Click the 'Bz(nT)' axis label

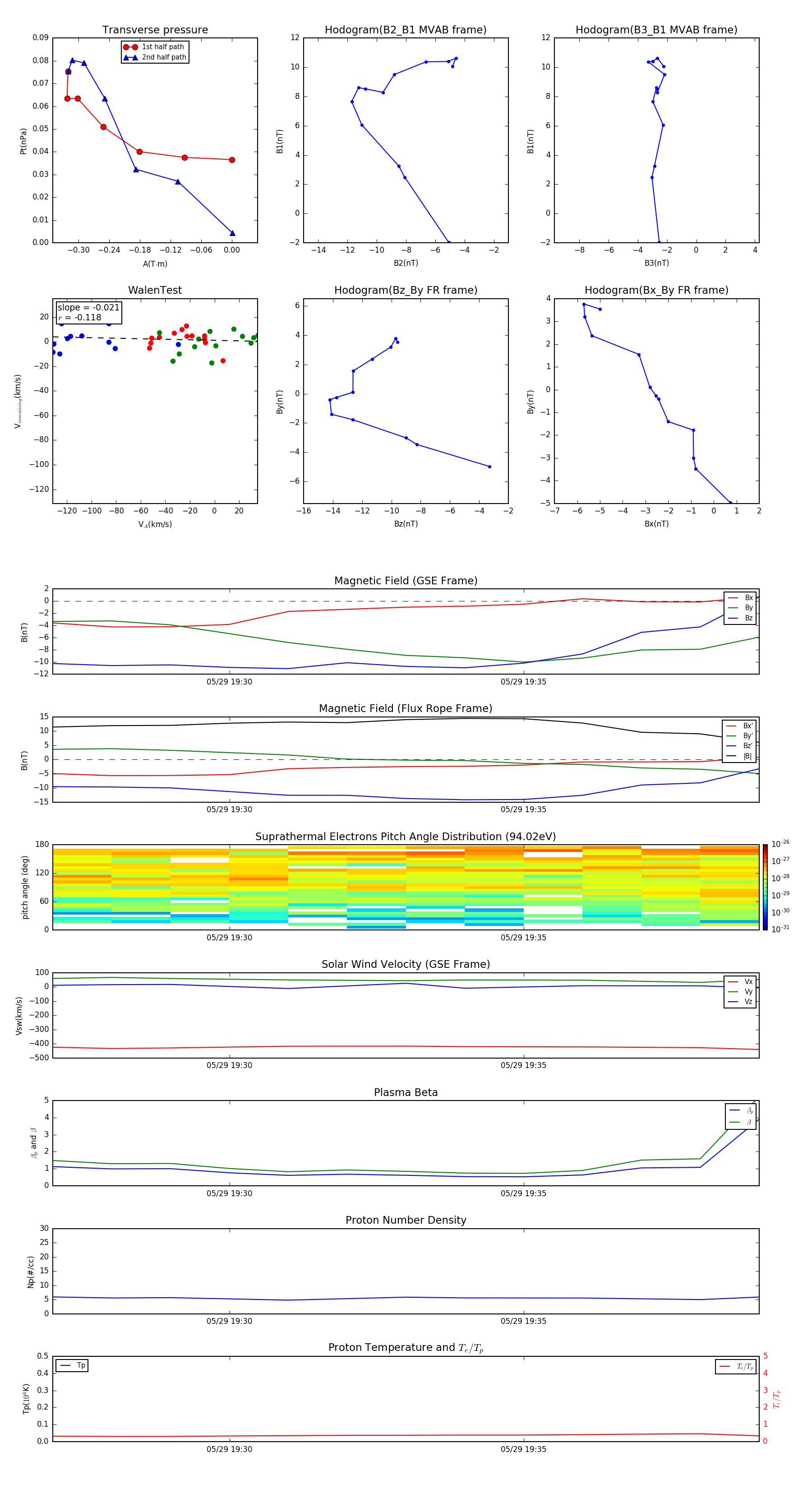pos(406,524)
